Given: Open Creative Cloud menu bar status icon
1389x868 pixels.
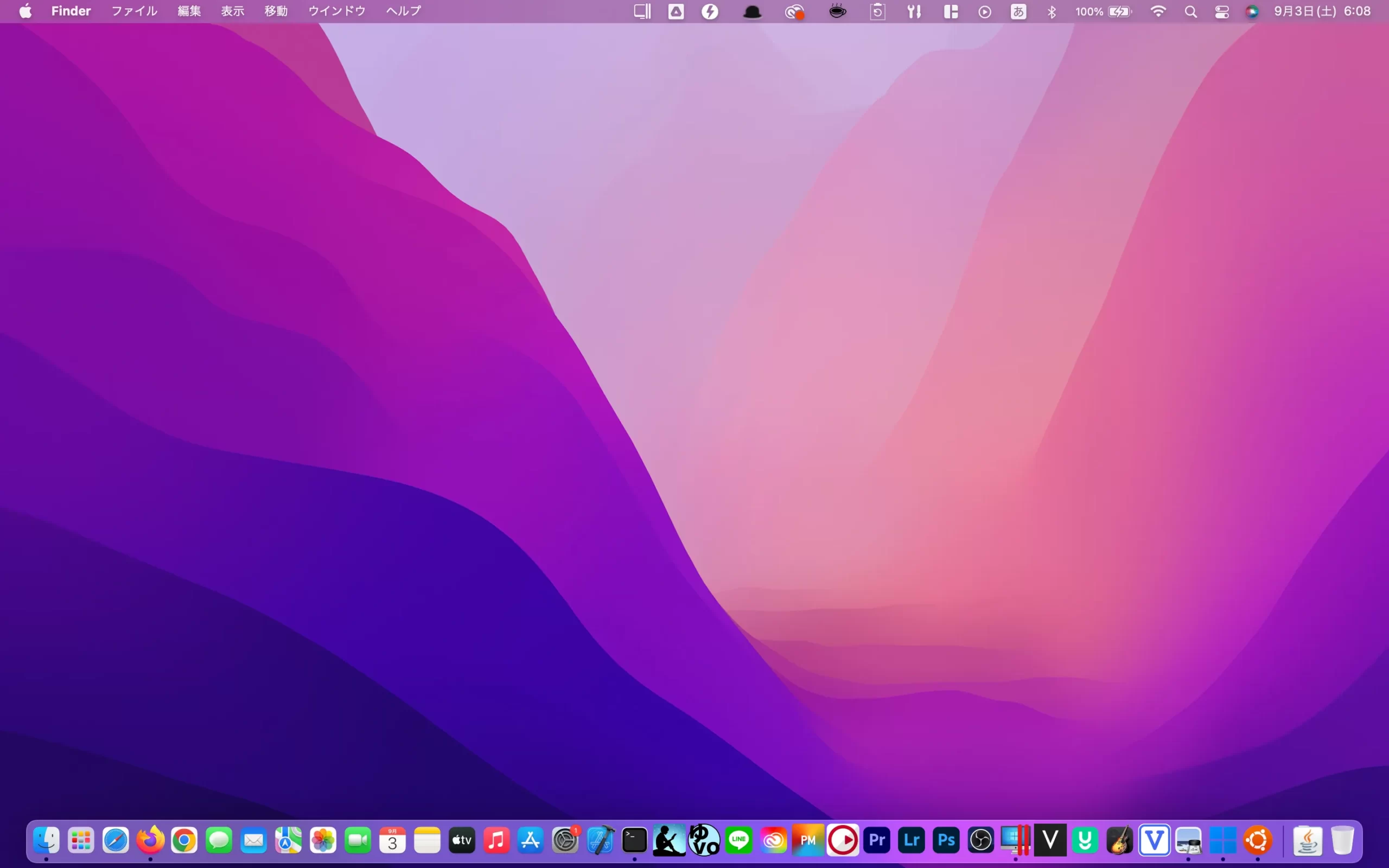Looking at the screenshot, I should point(795,11).
